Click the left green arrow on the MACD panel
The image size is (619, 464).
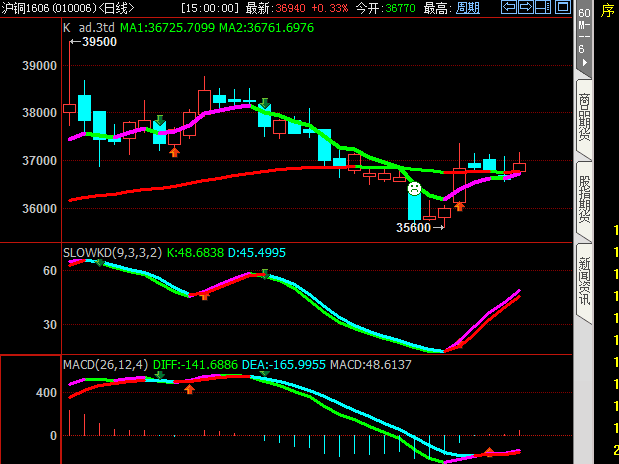[159, 375]
